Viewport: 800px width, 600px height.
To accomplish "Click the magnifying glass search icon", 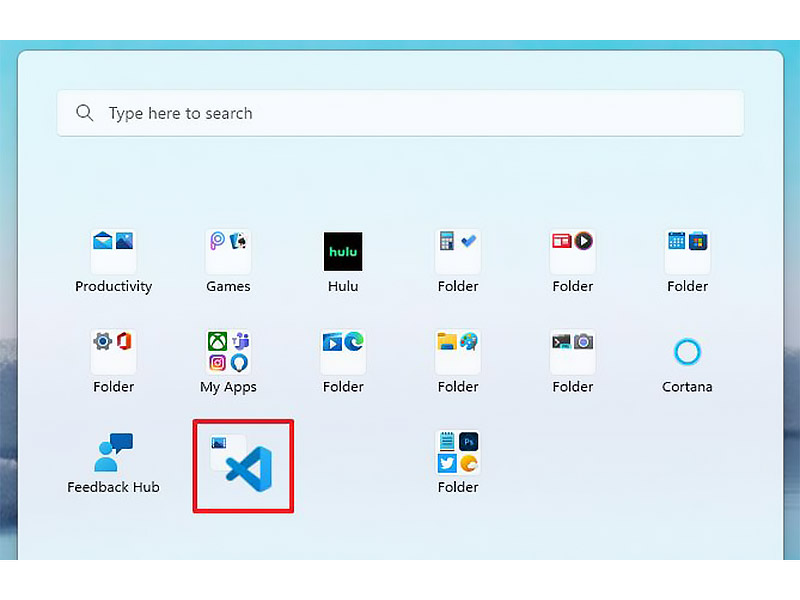I will [85, 113].
